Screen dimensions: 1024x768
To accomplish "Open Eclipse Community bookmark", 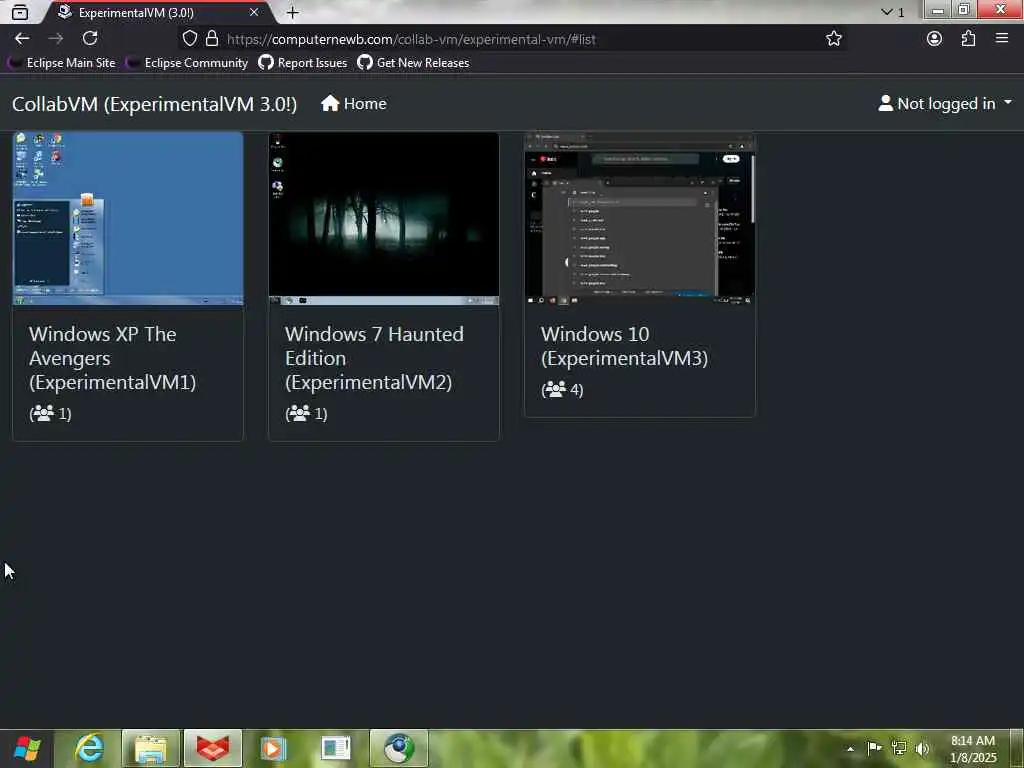I will tap(187, 63).
